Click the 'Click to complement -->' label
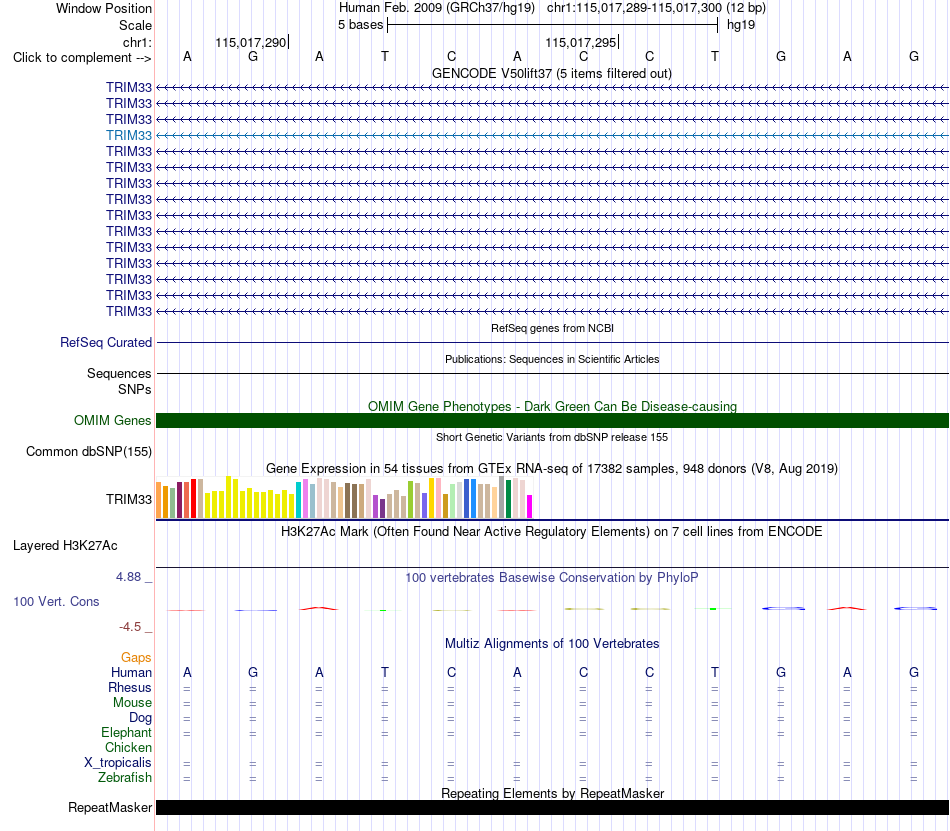The width and height of the screenshot is (950, 831). tap(82, 58)
